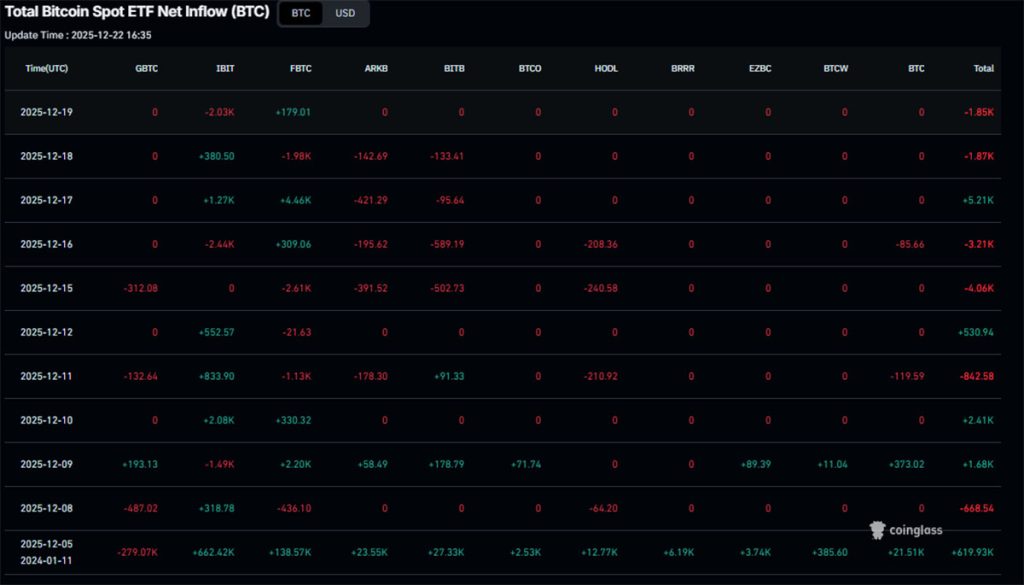Select the ARKB column header
The image size is (1024, 585).
376,69
